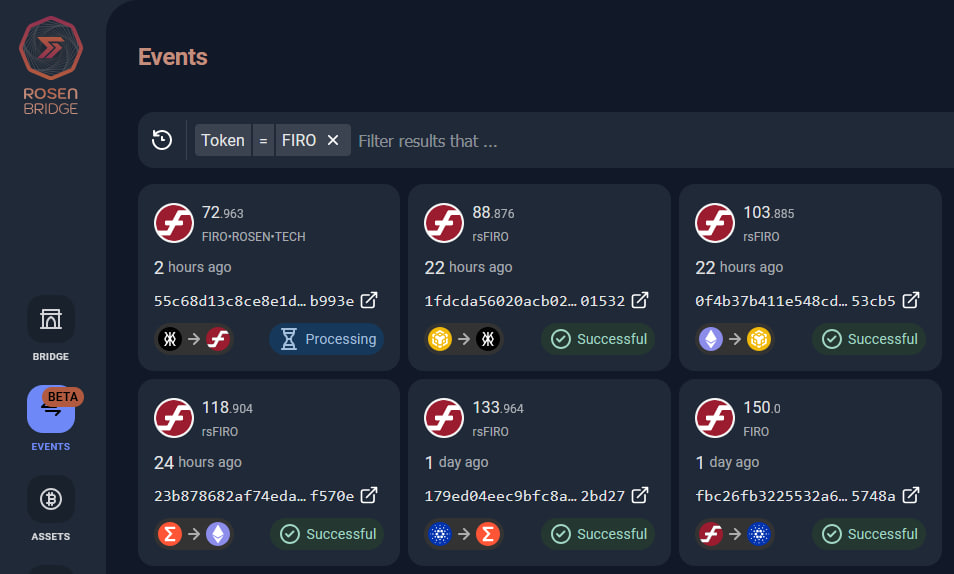Click the Processing status badge
This screenshot has height=574, width=954.
(x=327, y=339)
